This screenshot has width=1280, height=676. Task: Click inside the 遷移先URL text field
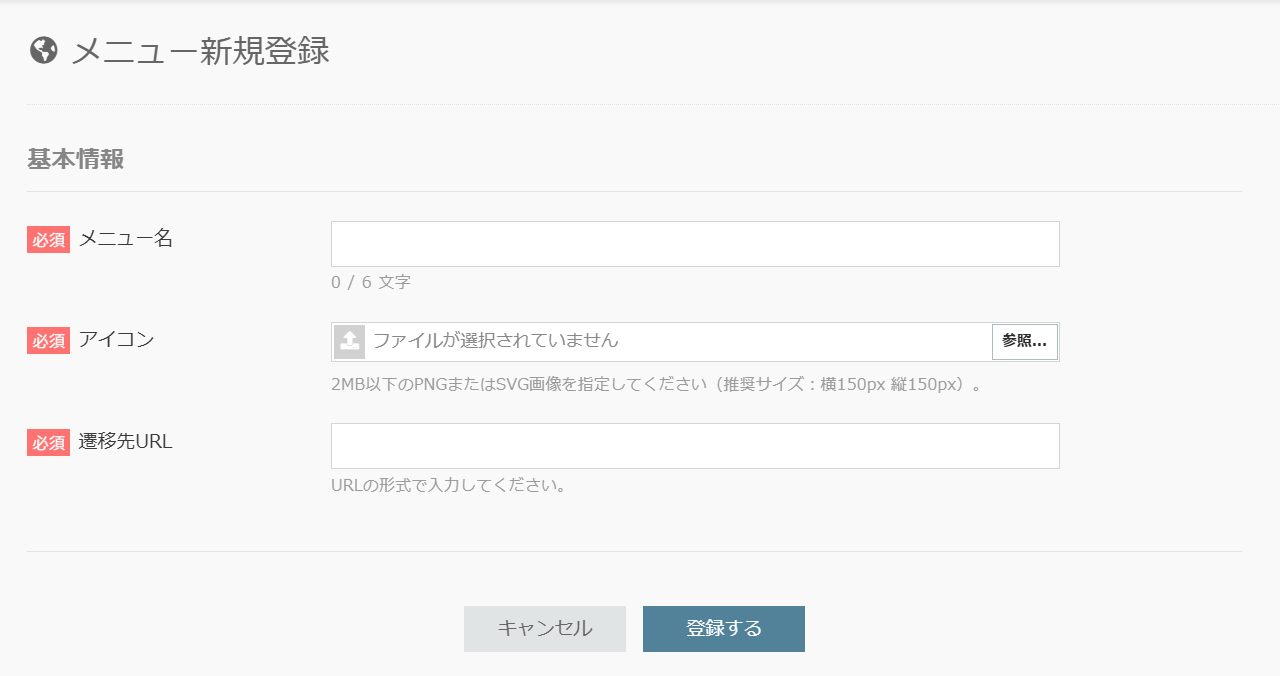[x=695, y=445]
